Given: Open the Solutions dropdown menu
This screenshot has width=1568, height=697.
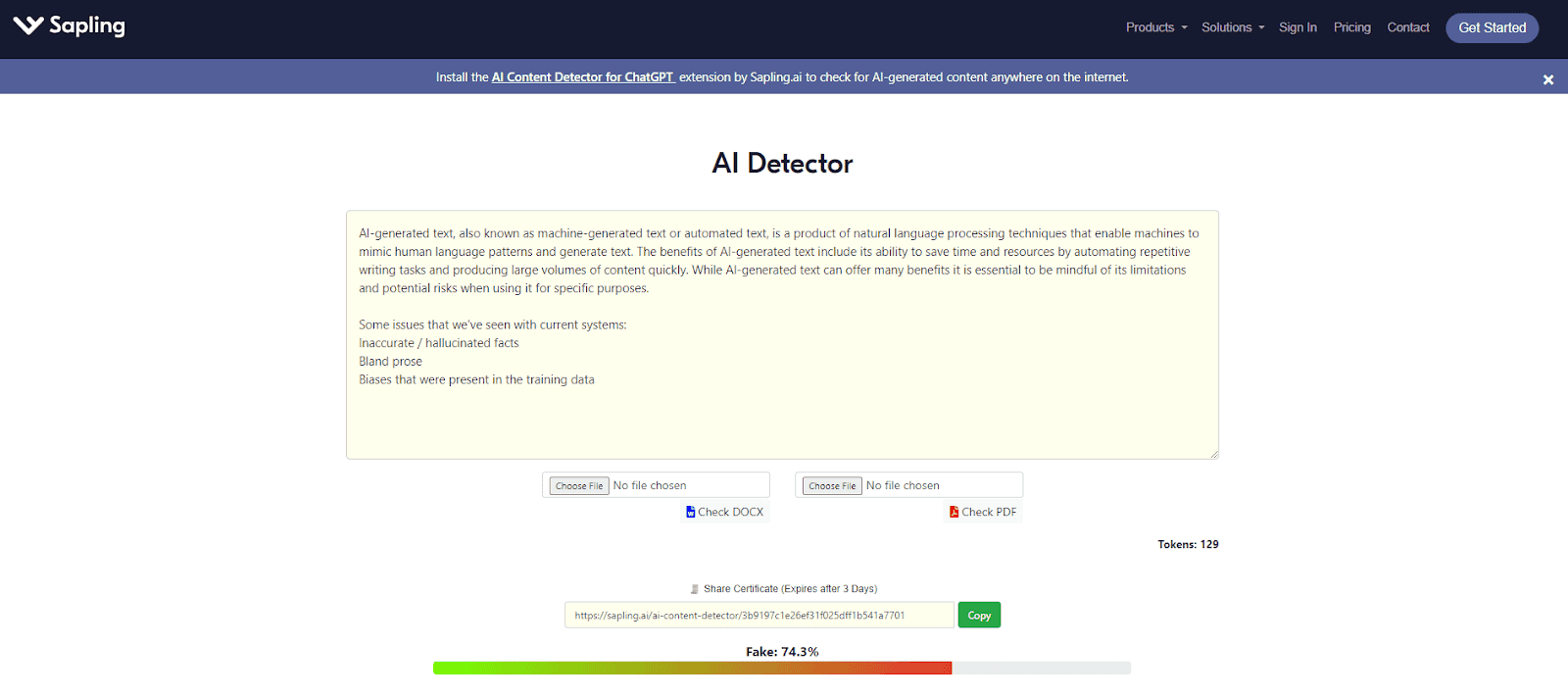Looking at the screenshot, I should tap(1232, 27).
